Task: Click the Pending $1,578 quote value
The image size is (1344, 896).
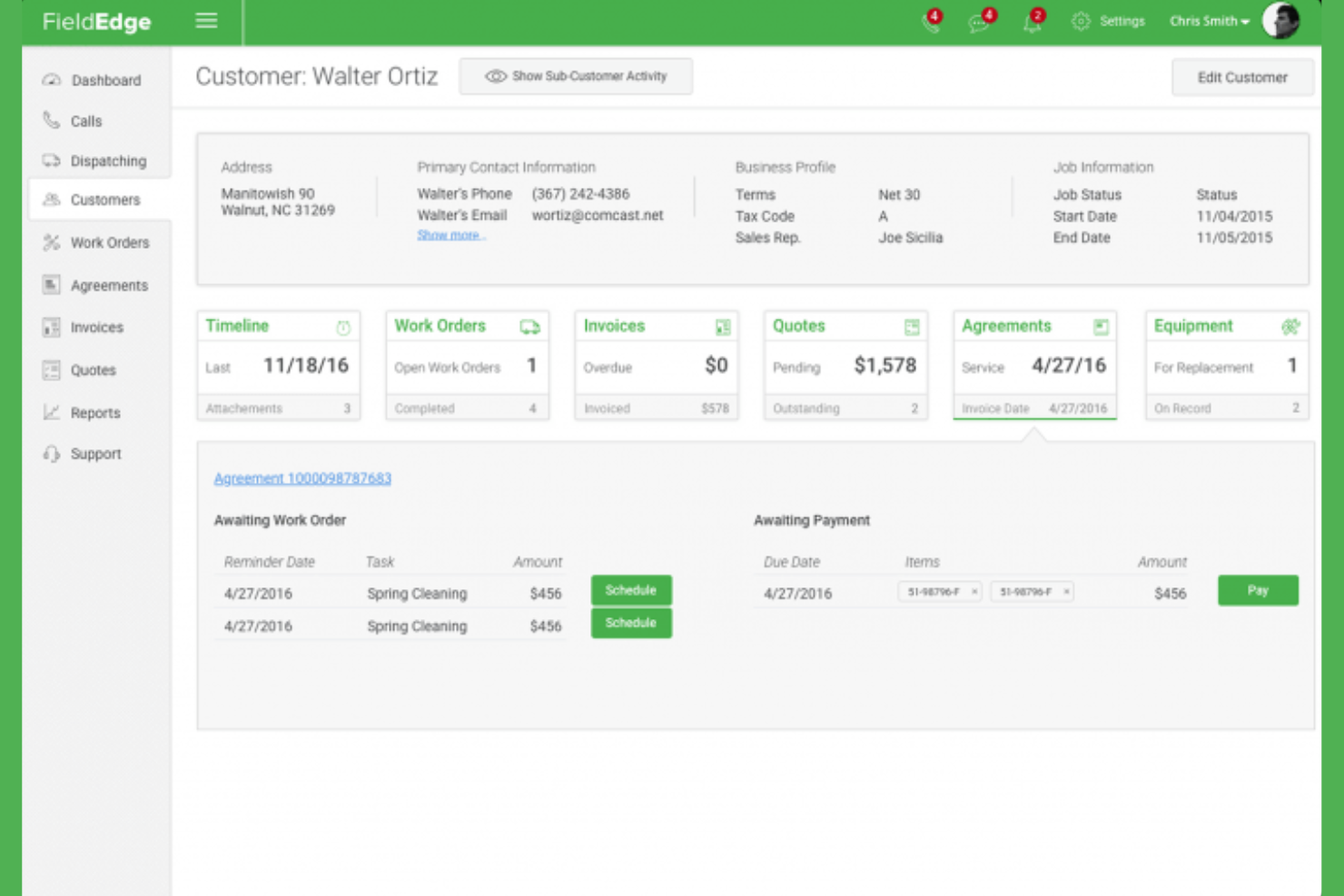Action: 885,365
